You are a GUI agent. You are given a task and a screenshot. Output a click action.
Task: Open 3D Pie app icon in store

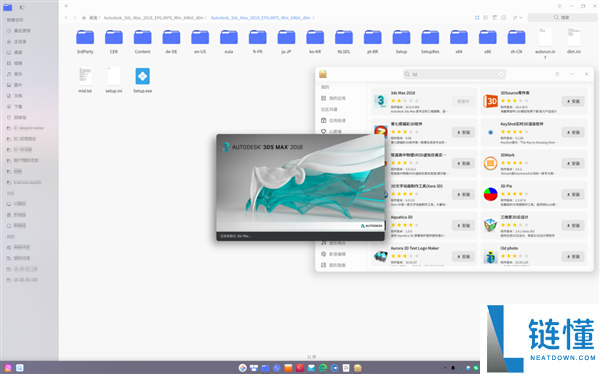tap(490, 194)
